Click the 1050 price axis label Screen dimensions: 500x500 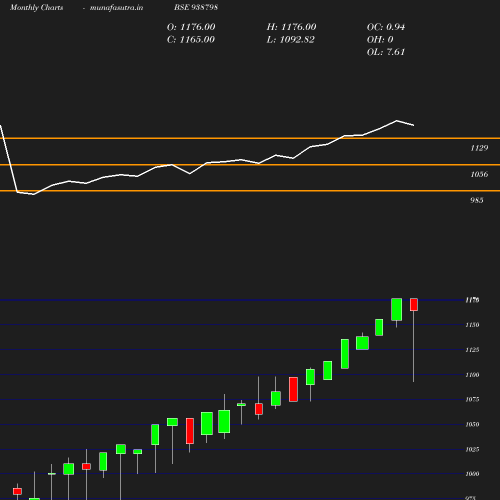(x=472, y=424)
